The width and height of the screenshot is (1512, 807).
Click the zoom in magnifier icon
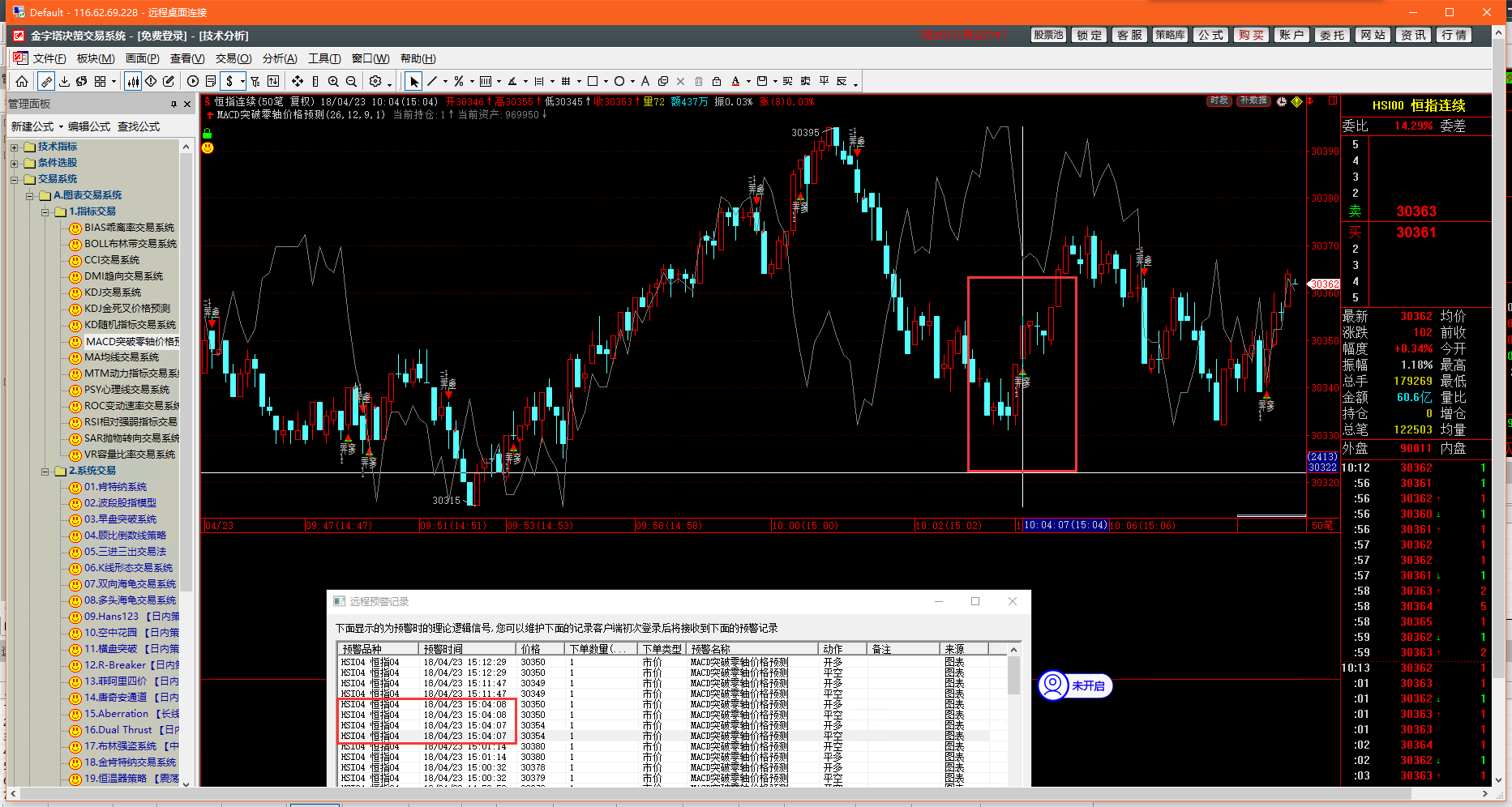(333, 81)
